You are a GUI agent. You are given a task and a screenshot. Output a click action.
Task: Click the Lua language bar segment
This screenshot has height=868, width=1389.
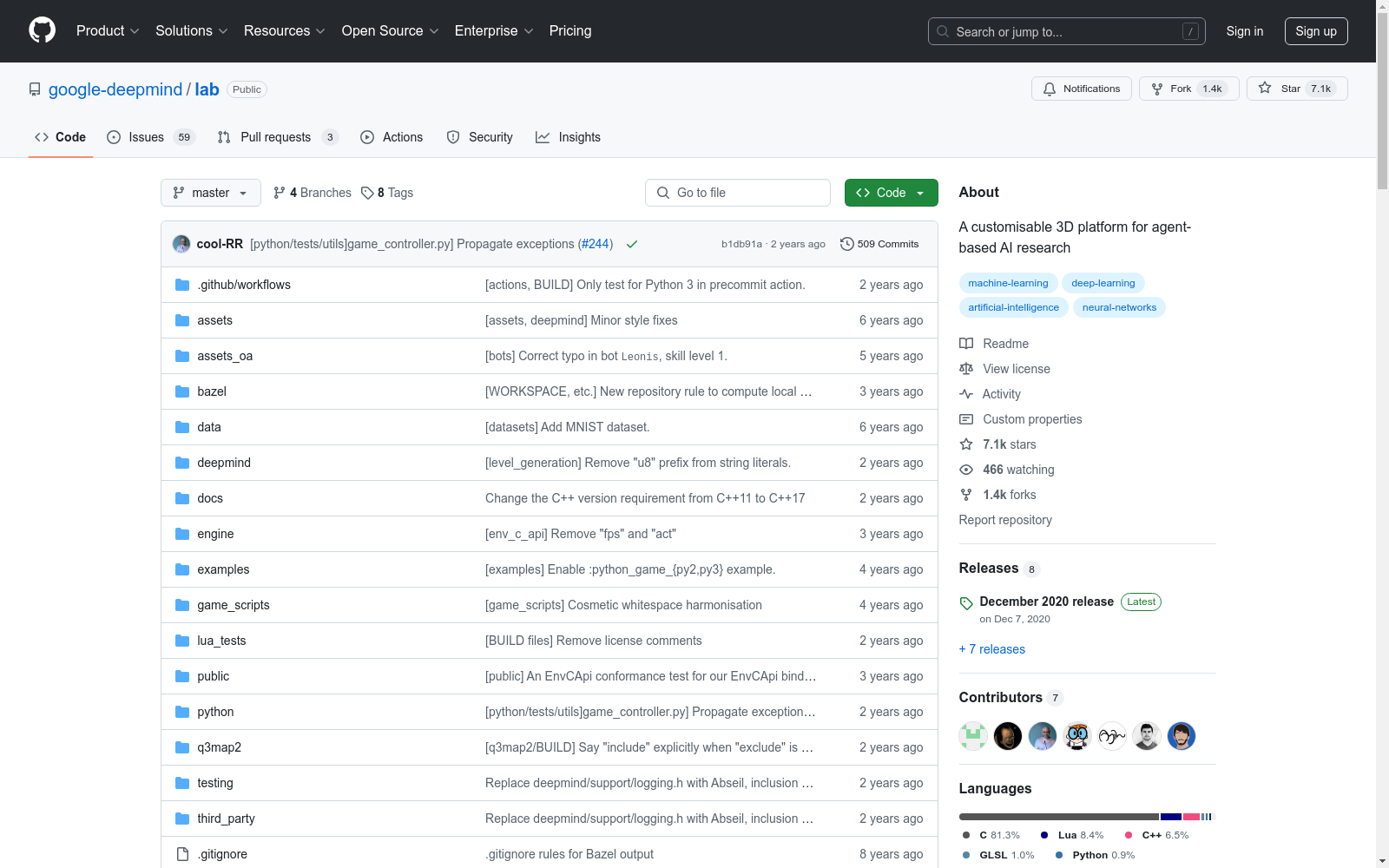click(1171, 817)
